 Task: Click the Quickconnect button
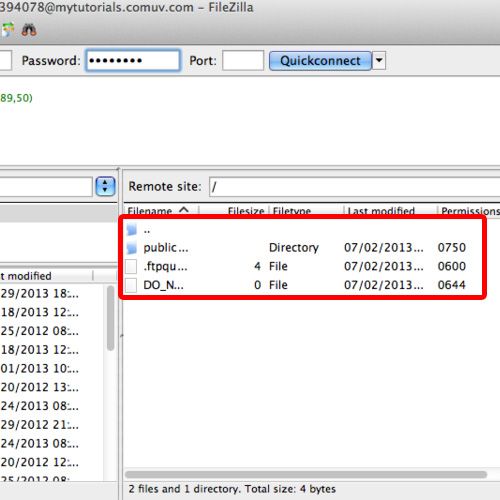tap(320, 61)
